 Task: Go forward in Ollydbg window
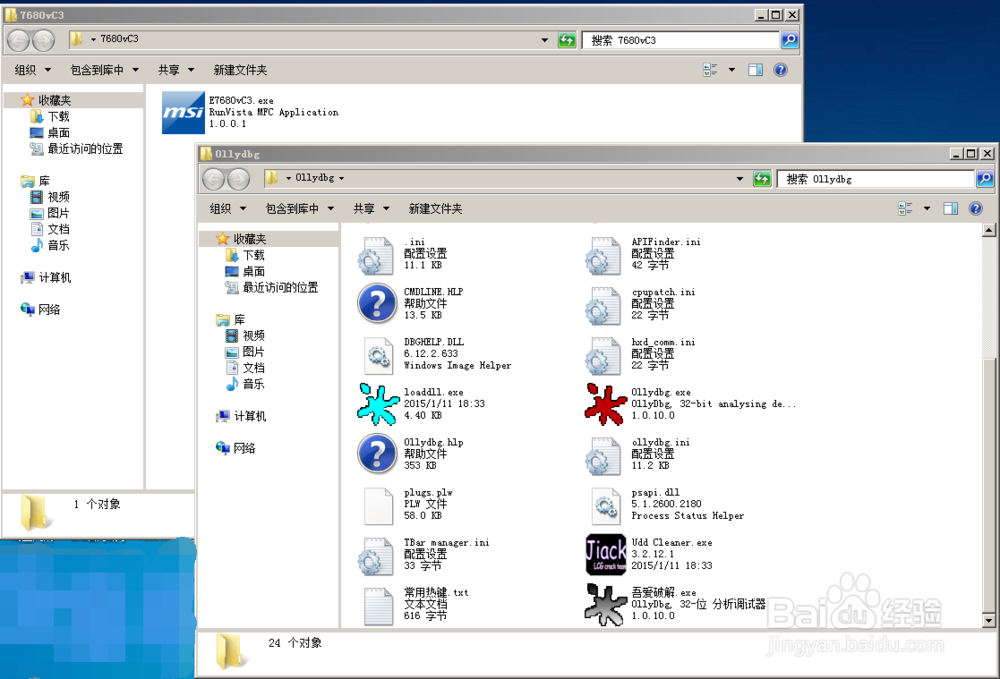point(239,179)
